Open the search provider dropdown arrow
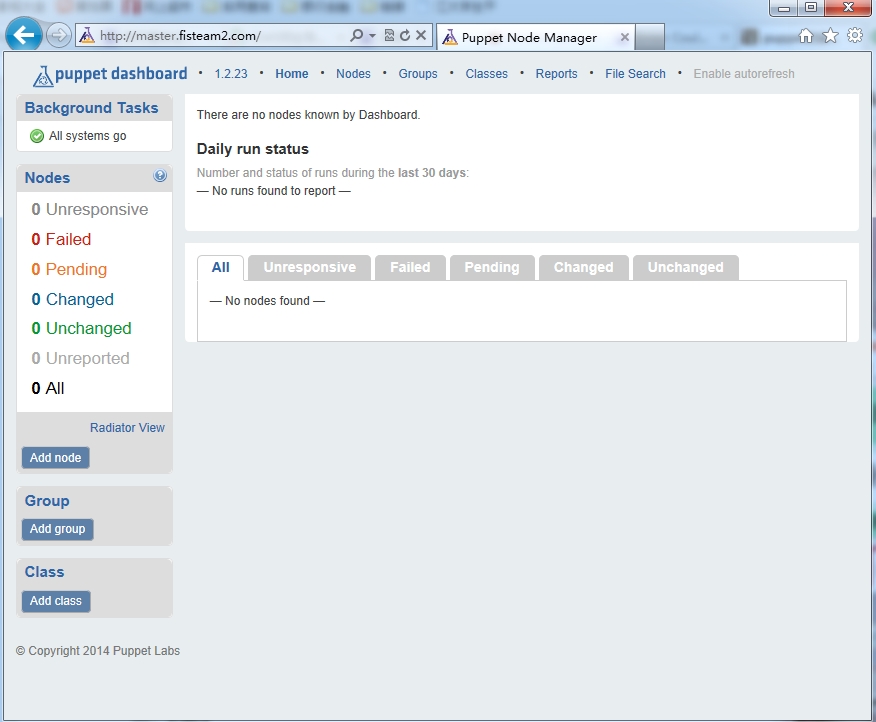The width and height of the screenshot is (876, 722). pyautogui.click(x=371, y=34)
